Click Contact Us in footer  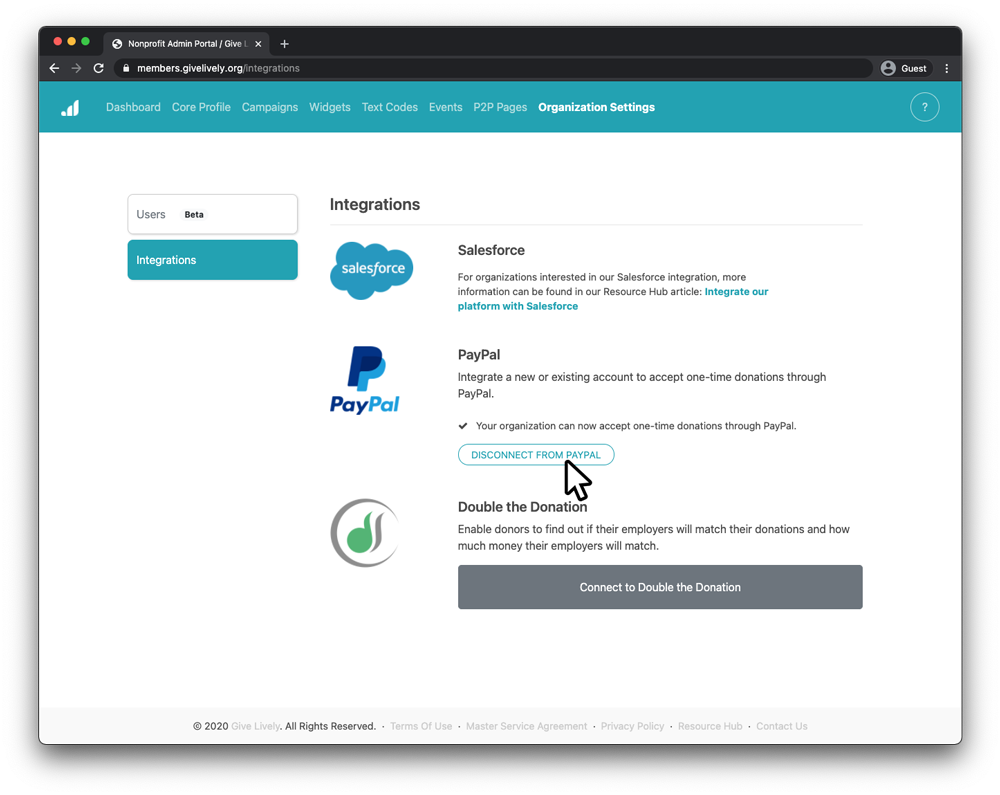[x=781, y=726]
